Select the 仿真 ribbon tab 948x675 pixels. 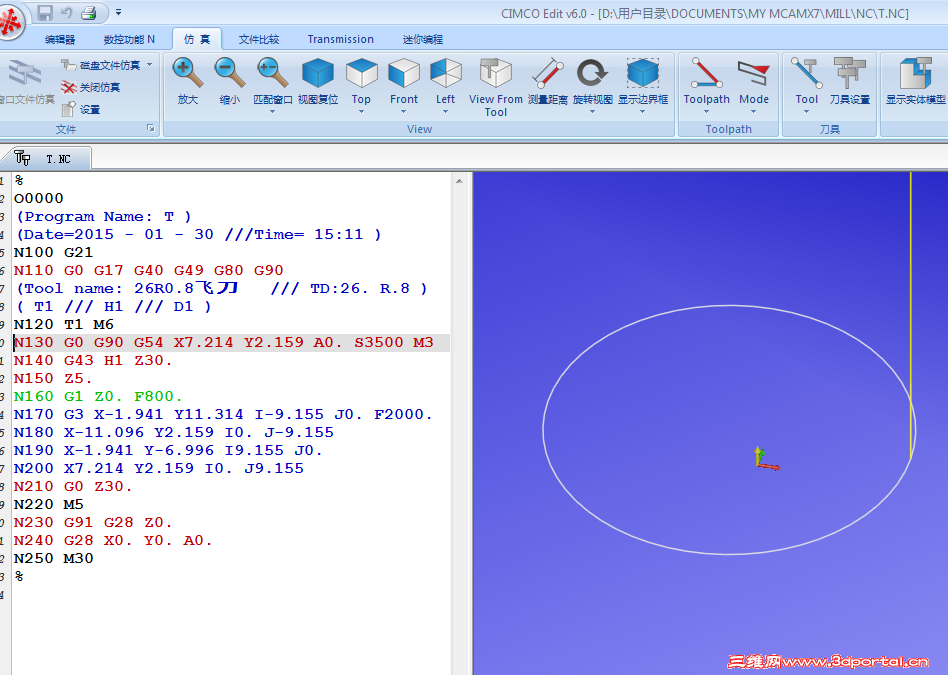[197, 39]
